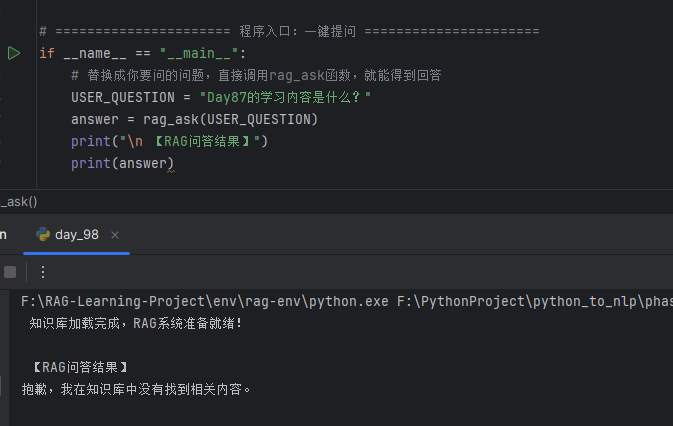
Task: Open the run toolbar more options menu
Action: click(x=42, y=272)
